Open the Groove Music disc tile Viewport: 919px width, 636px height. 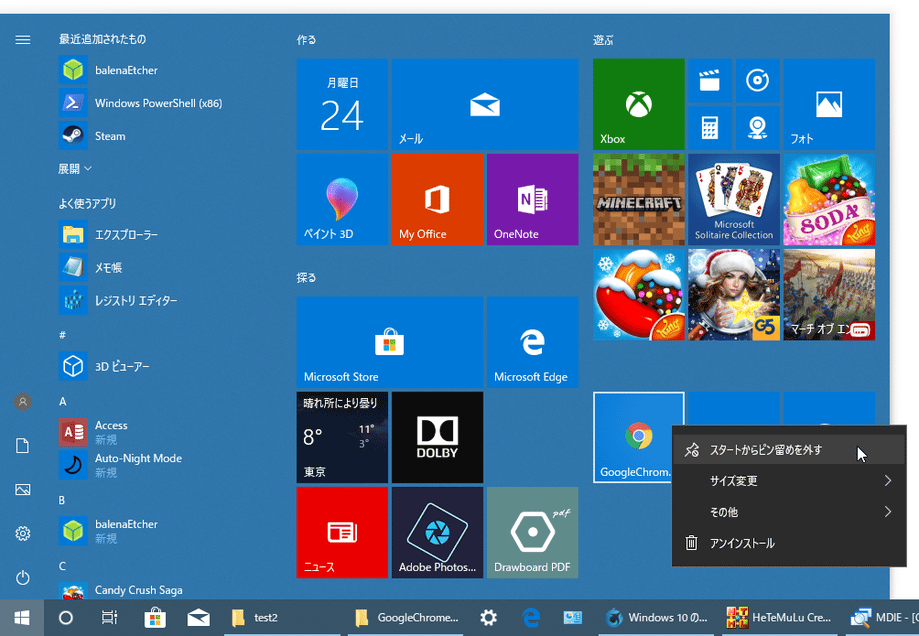click(x=758, y=80)
